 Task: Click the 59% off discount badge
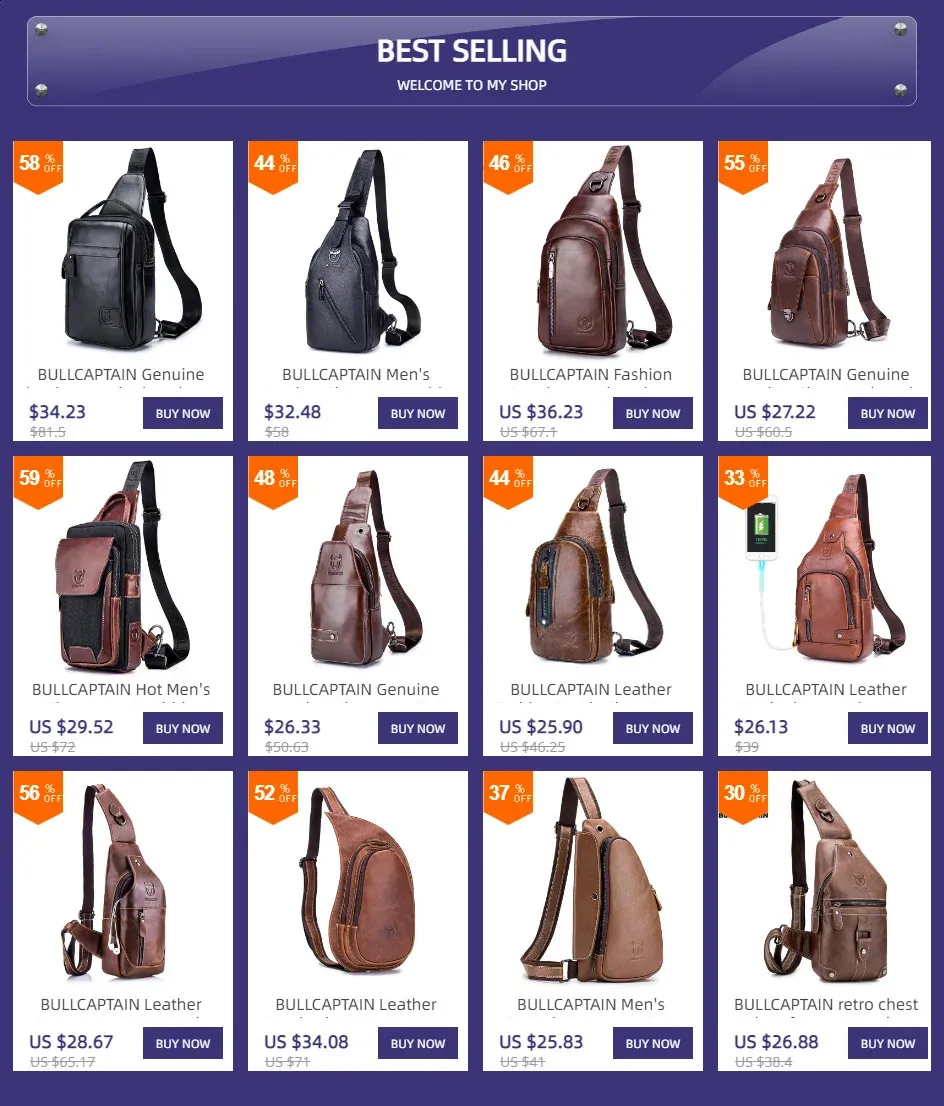pos(39,482)
